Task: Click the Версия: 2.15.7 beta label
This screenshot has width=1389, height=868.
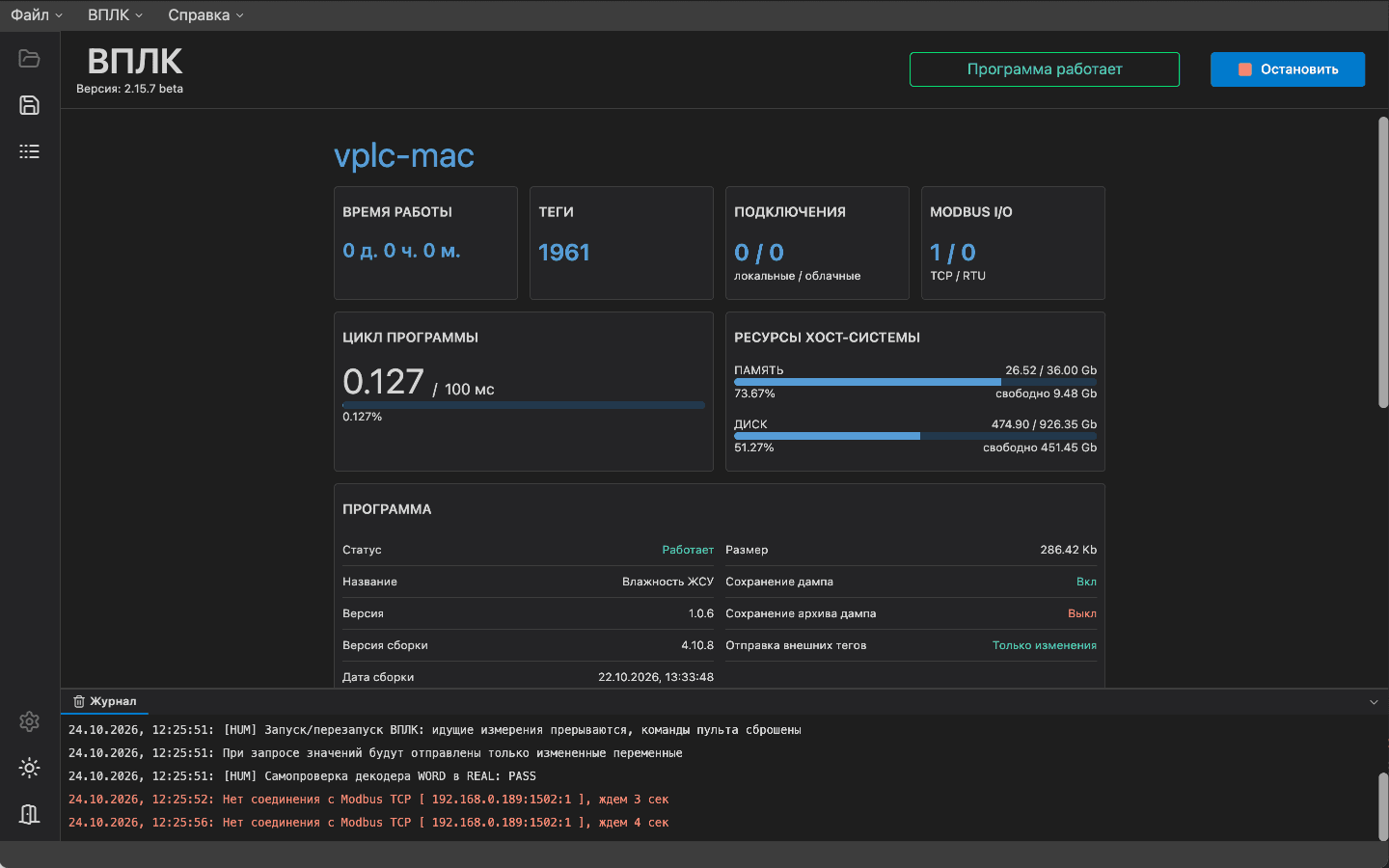Action: tap(129, 89)
